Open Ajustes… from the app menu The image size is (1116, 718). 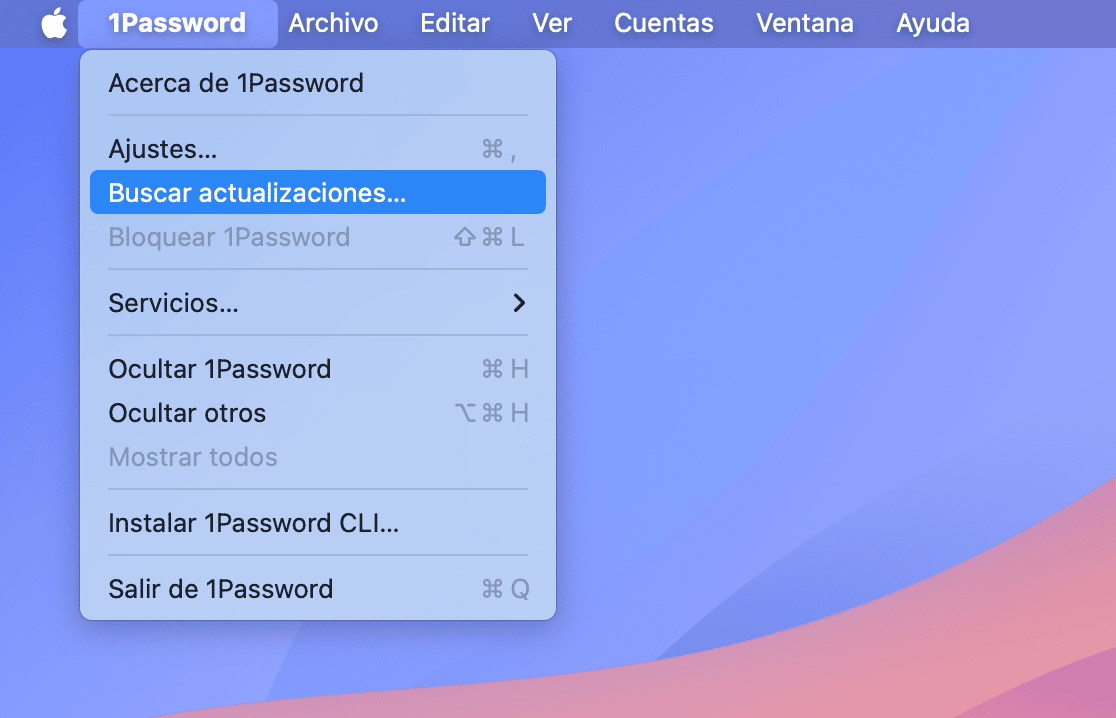(x=163, y=150)
